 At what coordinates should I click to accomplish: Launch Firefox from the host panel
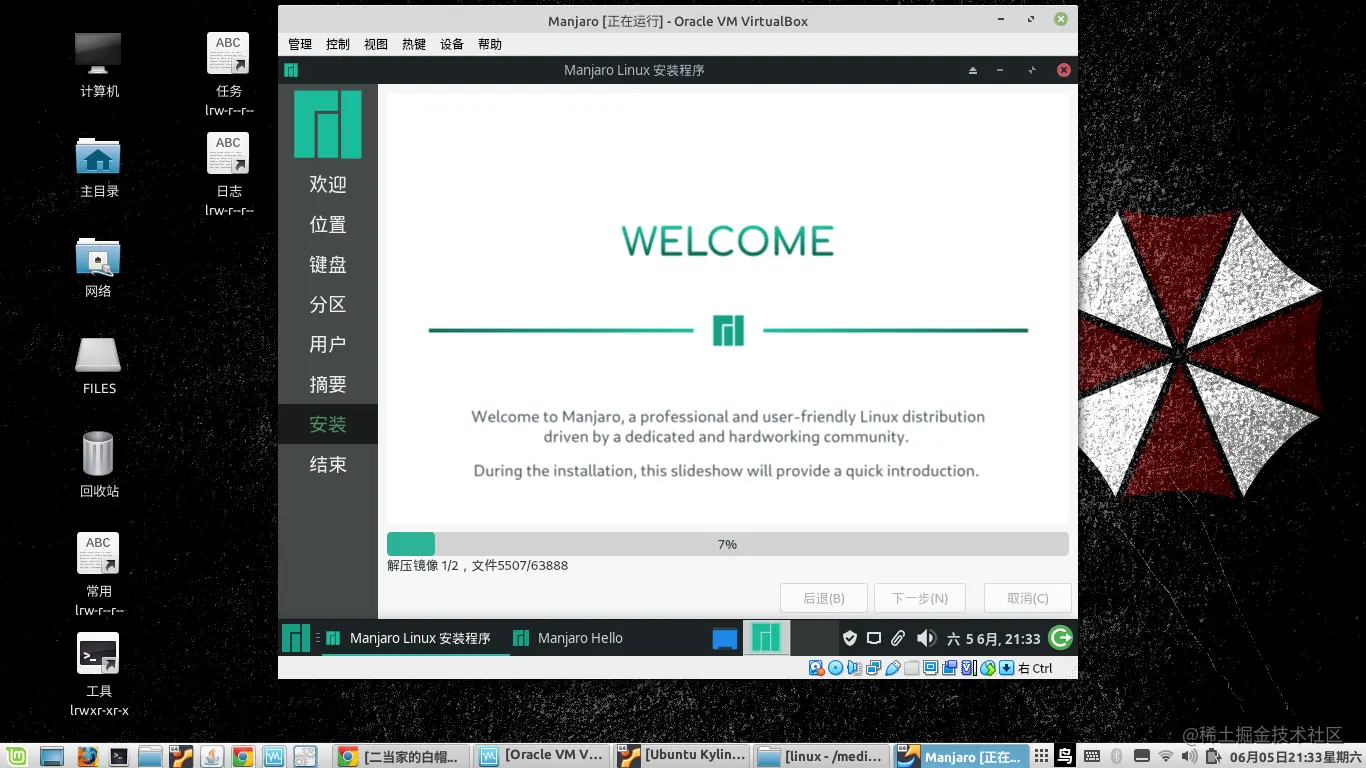click(x=87, y=756)
